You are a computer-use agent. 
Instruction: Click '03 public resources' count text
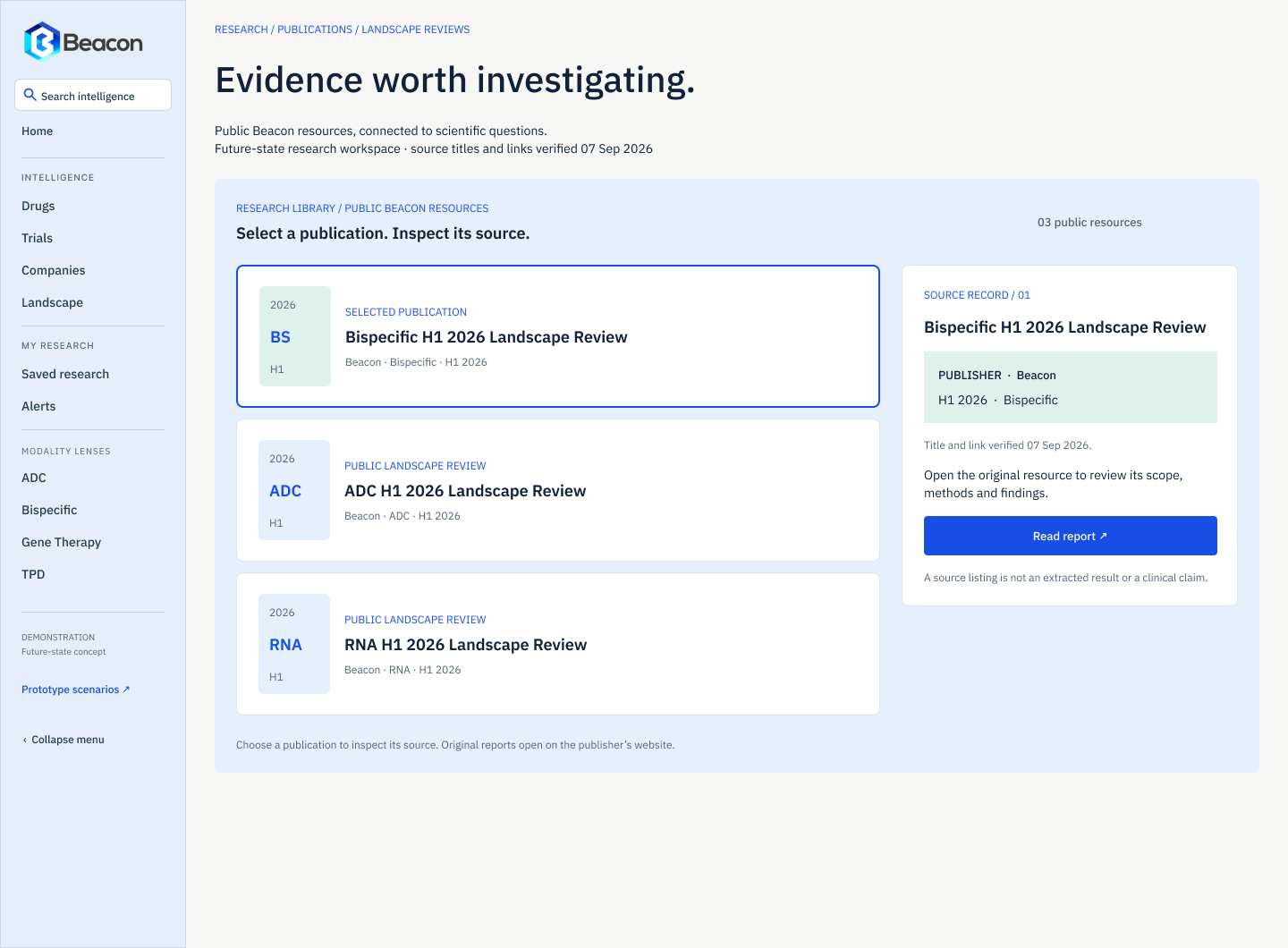pyautogui.click(x=1089, y=223)
